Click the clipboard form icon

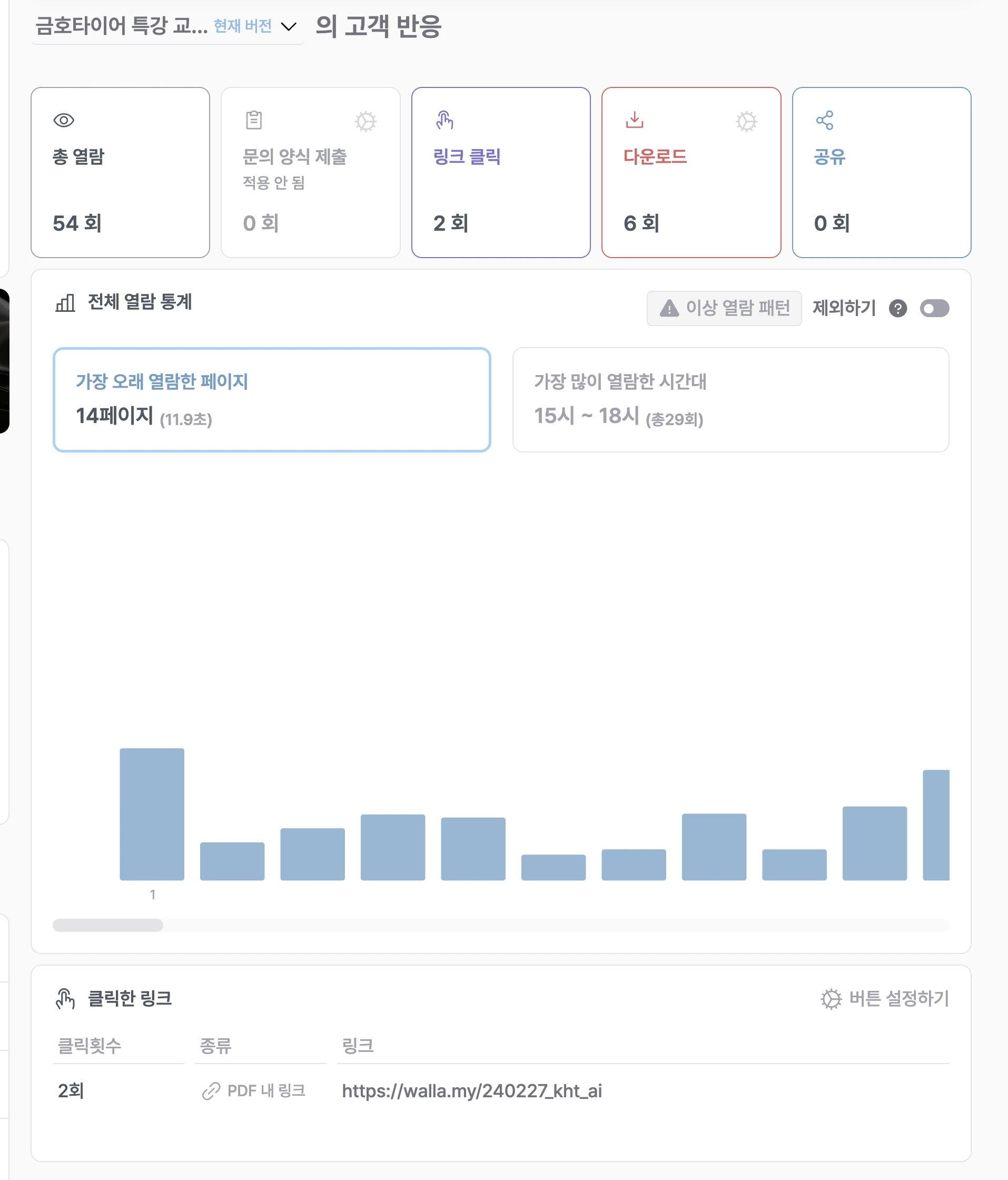click(254, 120)
